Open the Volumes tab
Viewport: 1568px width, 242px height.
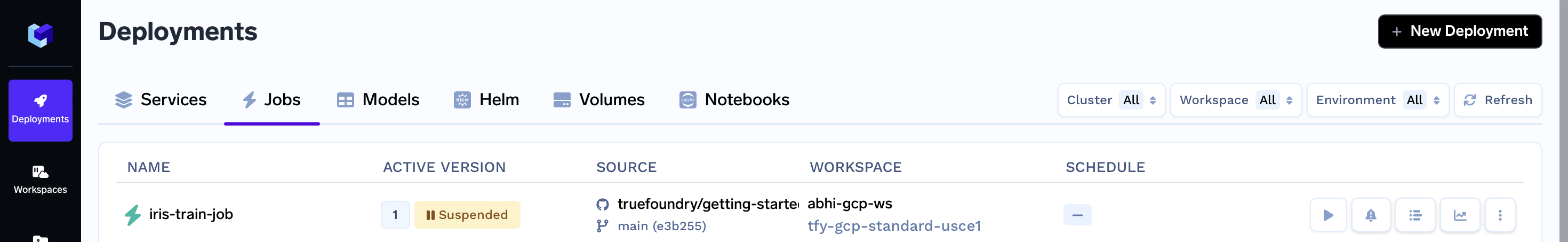pos(599,100)
